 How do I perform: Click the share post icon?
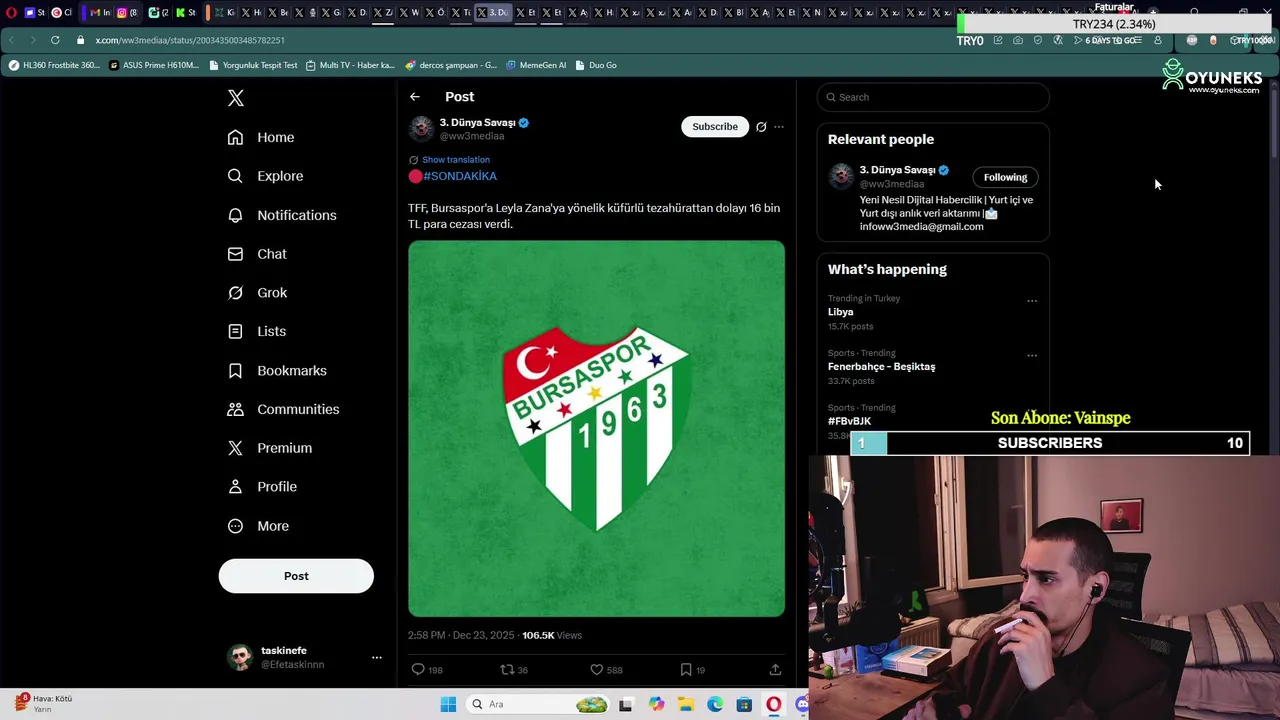click(775, 670)
